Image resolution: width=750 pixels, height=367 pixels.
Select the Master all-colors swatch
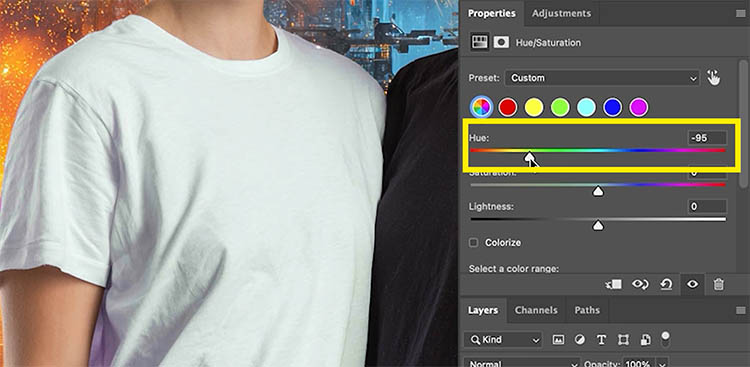(x=481, y=107)
